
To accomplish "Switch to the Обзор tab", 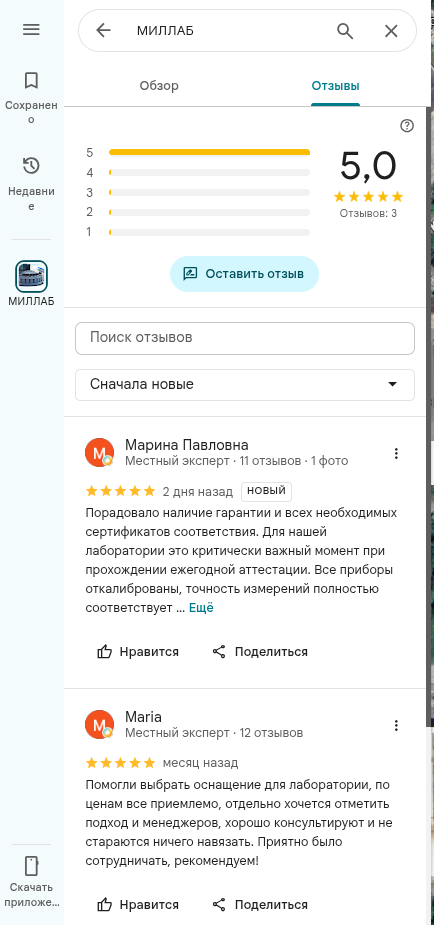I will click(159, 86).
